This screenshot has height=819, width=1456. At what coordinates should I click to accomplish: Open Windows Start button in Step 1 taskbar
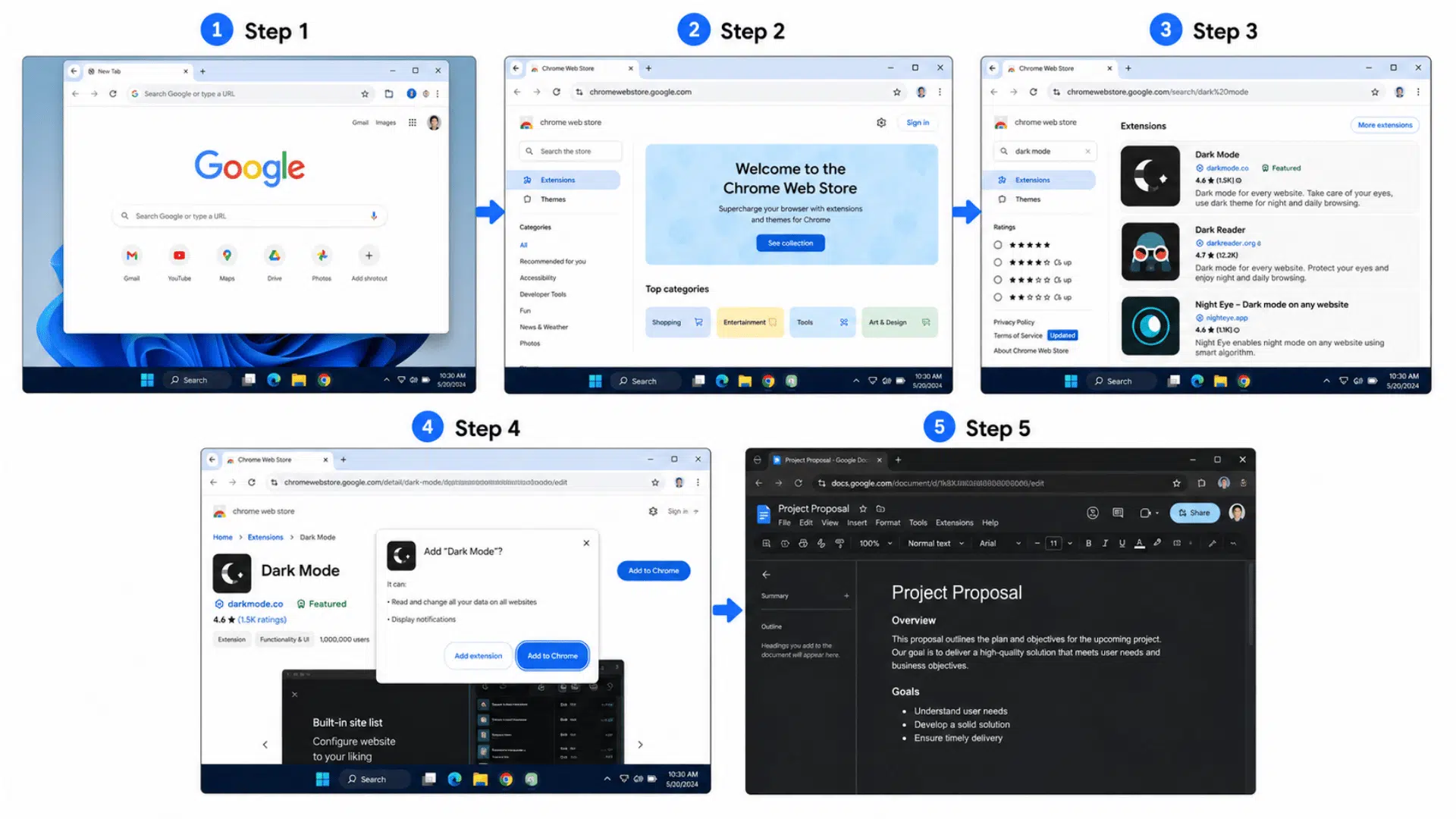[x=147, y=380]
